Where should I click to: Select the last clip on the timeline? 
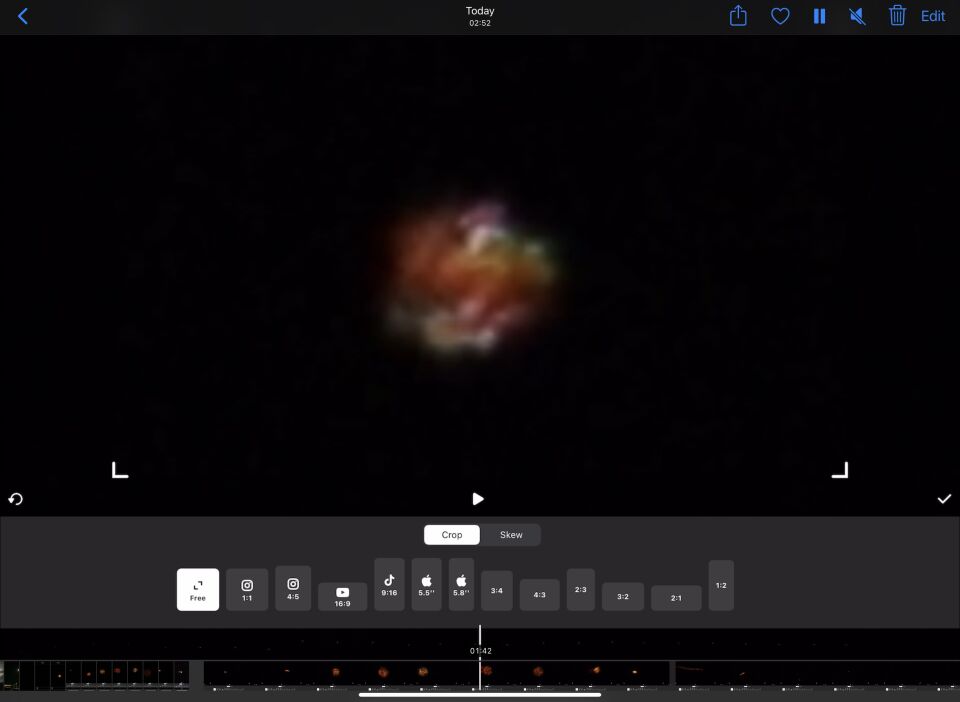(x=817, y=676)
